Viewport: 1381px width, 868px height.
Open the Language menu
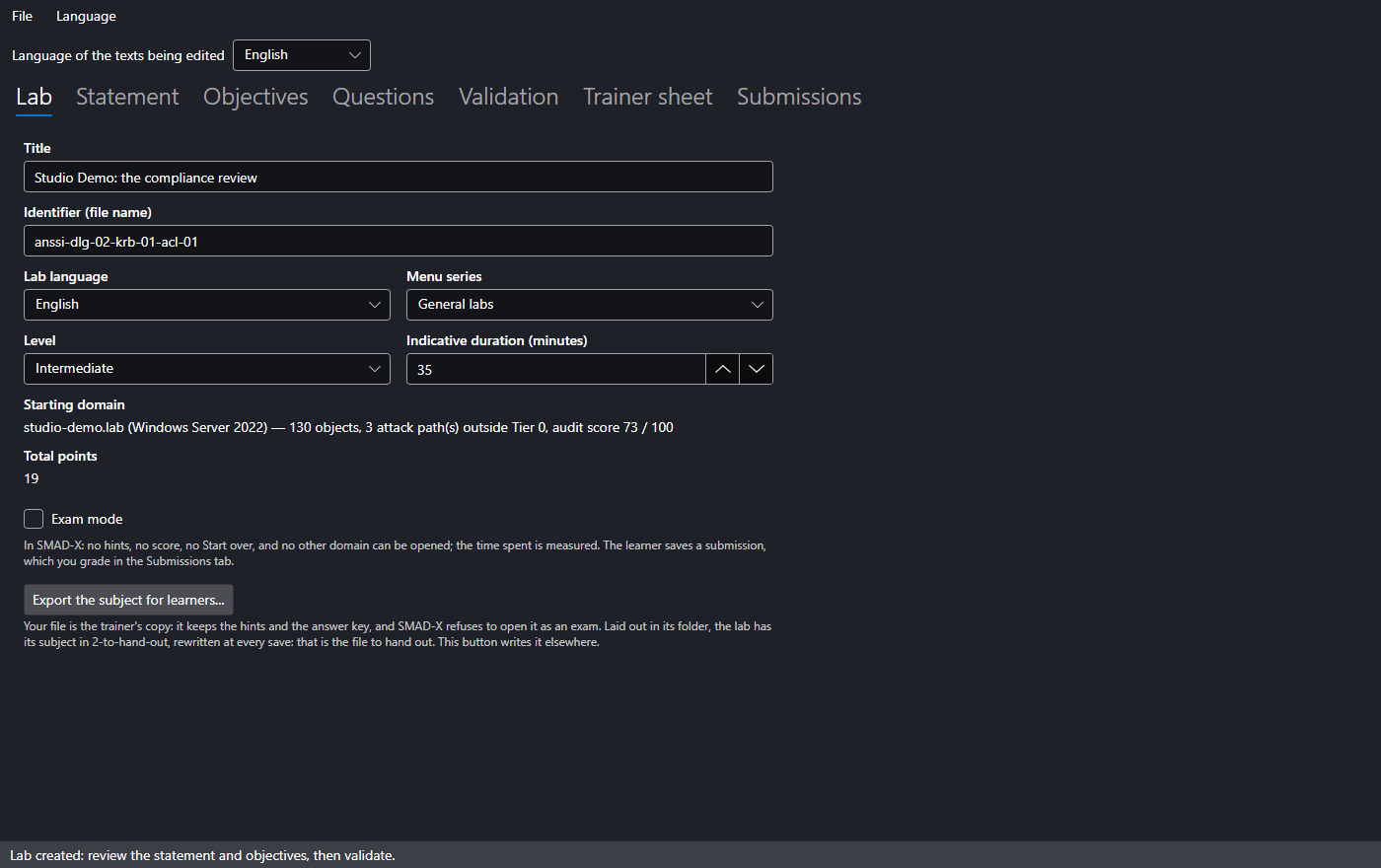86,16
